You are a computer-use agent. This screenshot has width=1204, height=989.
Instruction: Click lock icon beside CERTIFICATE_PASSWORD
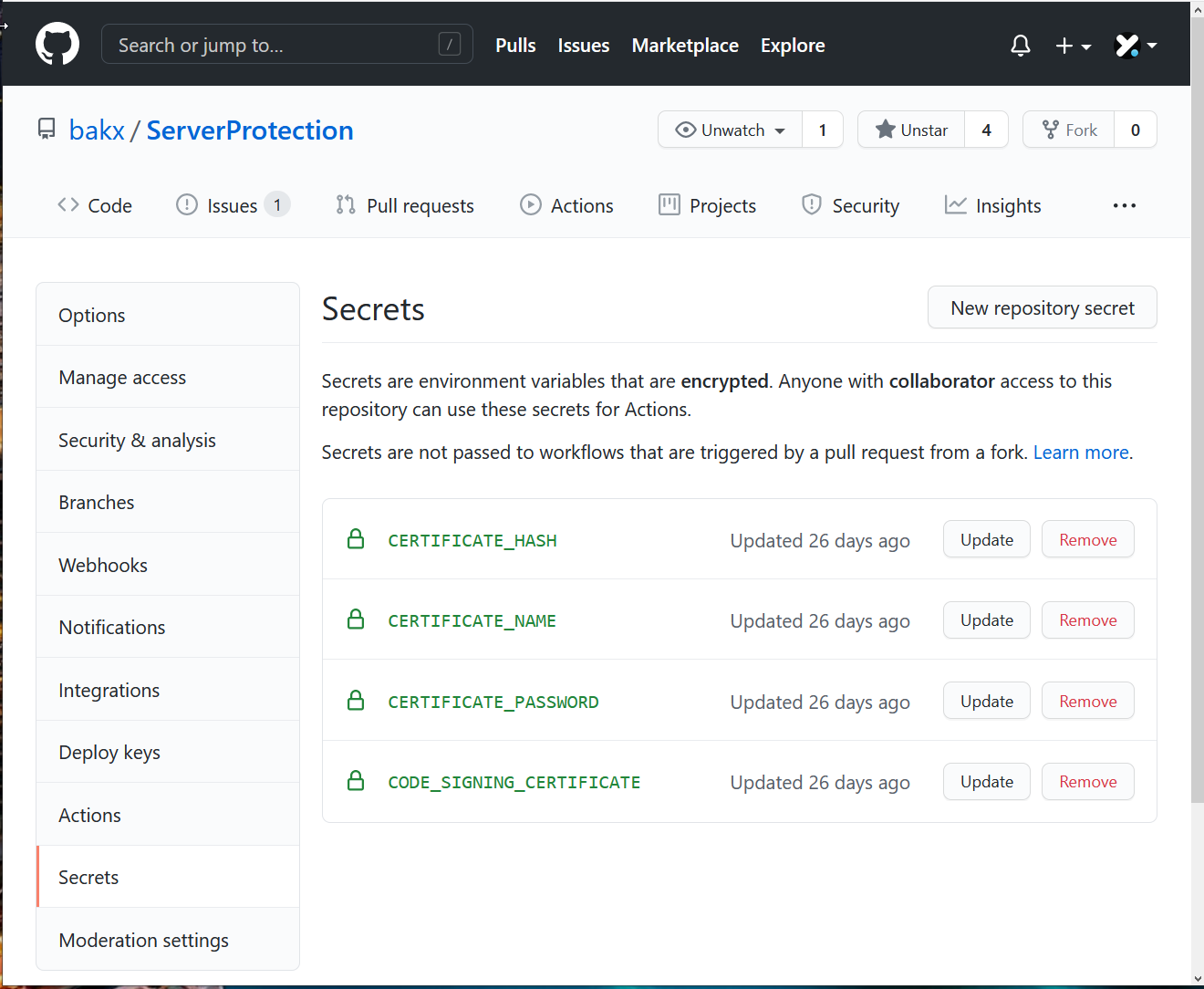click(x=356, y=701)
